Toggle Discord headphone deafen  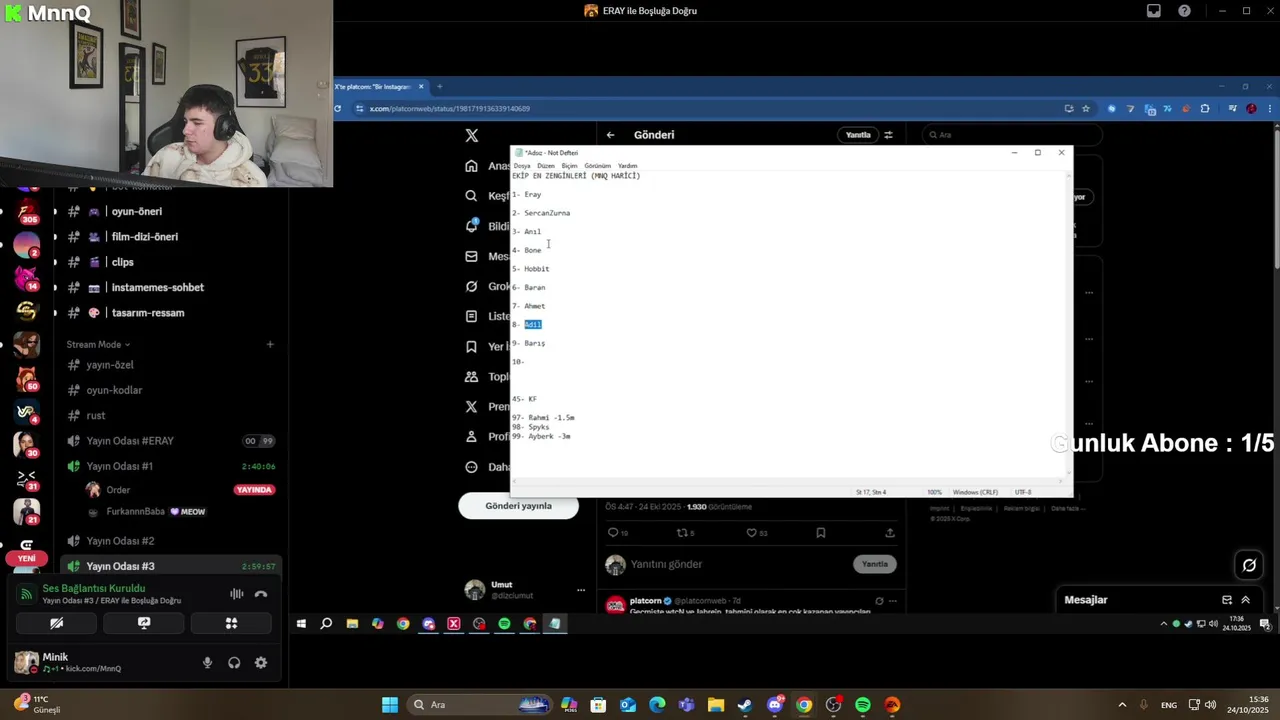pos(234,662)
